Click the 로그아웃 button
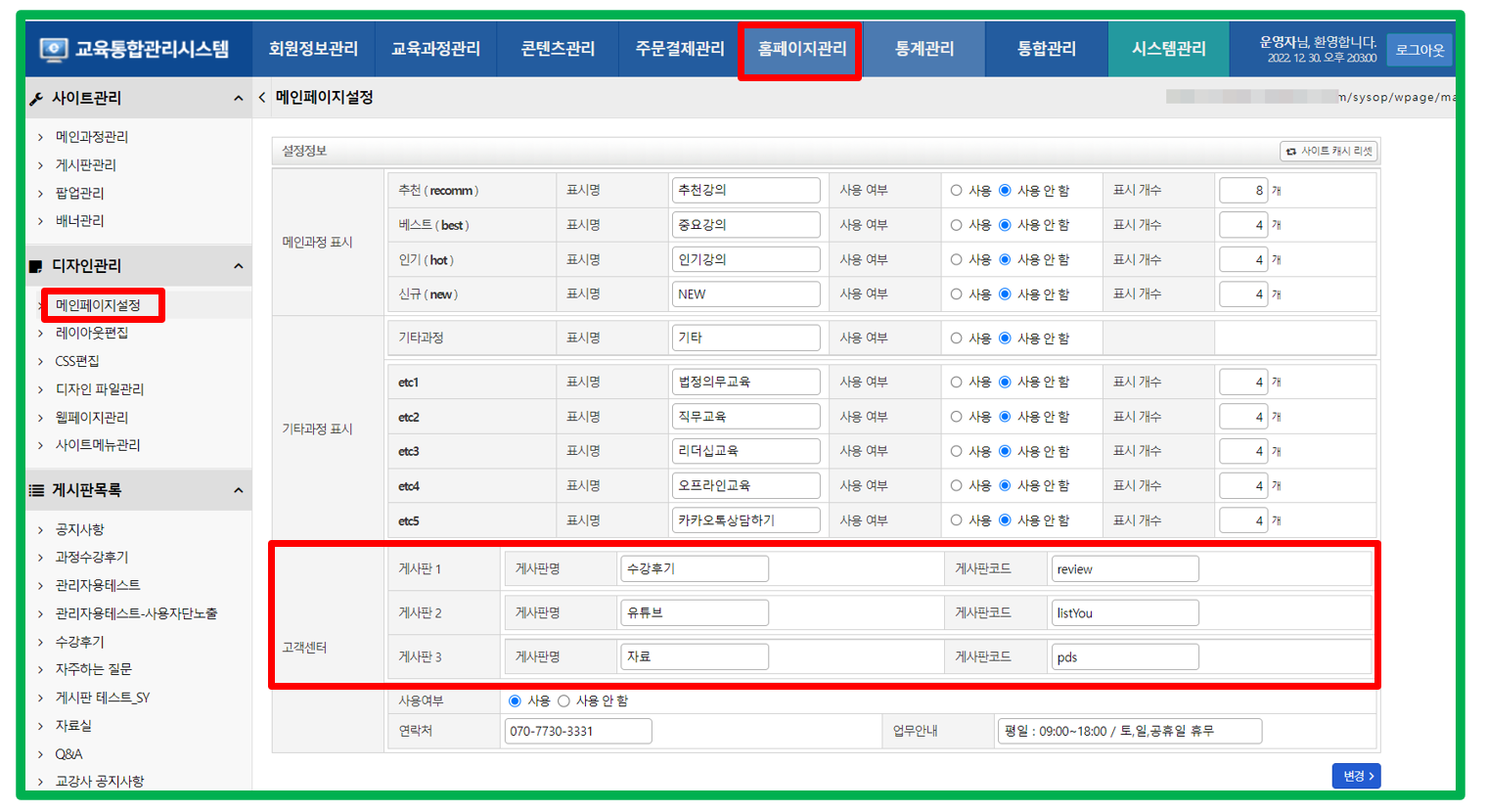This screenshot has height=812, width=1486. click(x=1418, y=50)
